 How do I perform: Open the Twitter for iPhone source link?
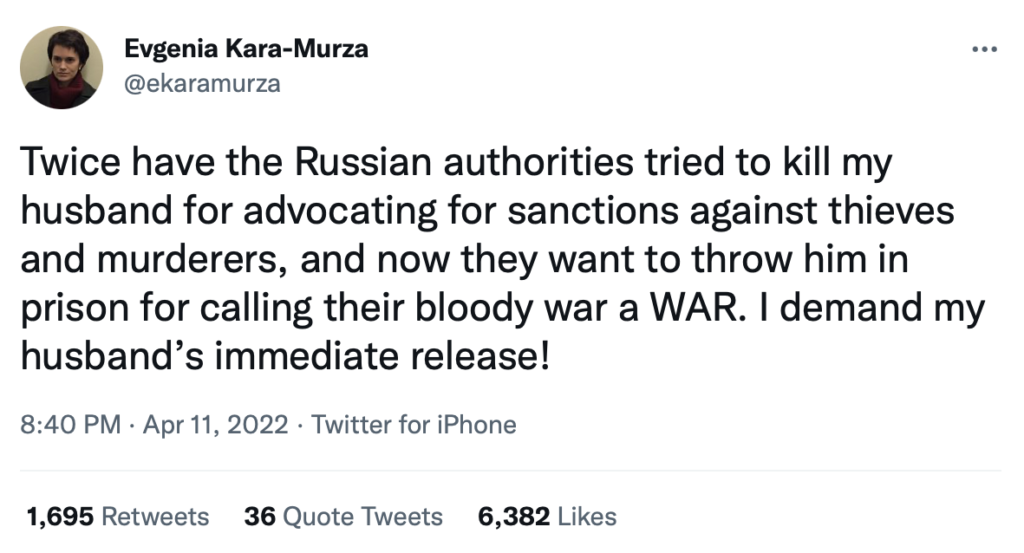pyautogui.click(x=414, y=424)
